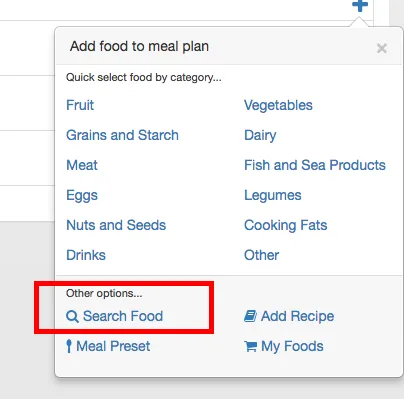The image size is (404, 399).
Task: Pick Nuts and Seeds category
Action: pos(116,225)
